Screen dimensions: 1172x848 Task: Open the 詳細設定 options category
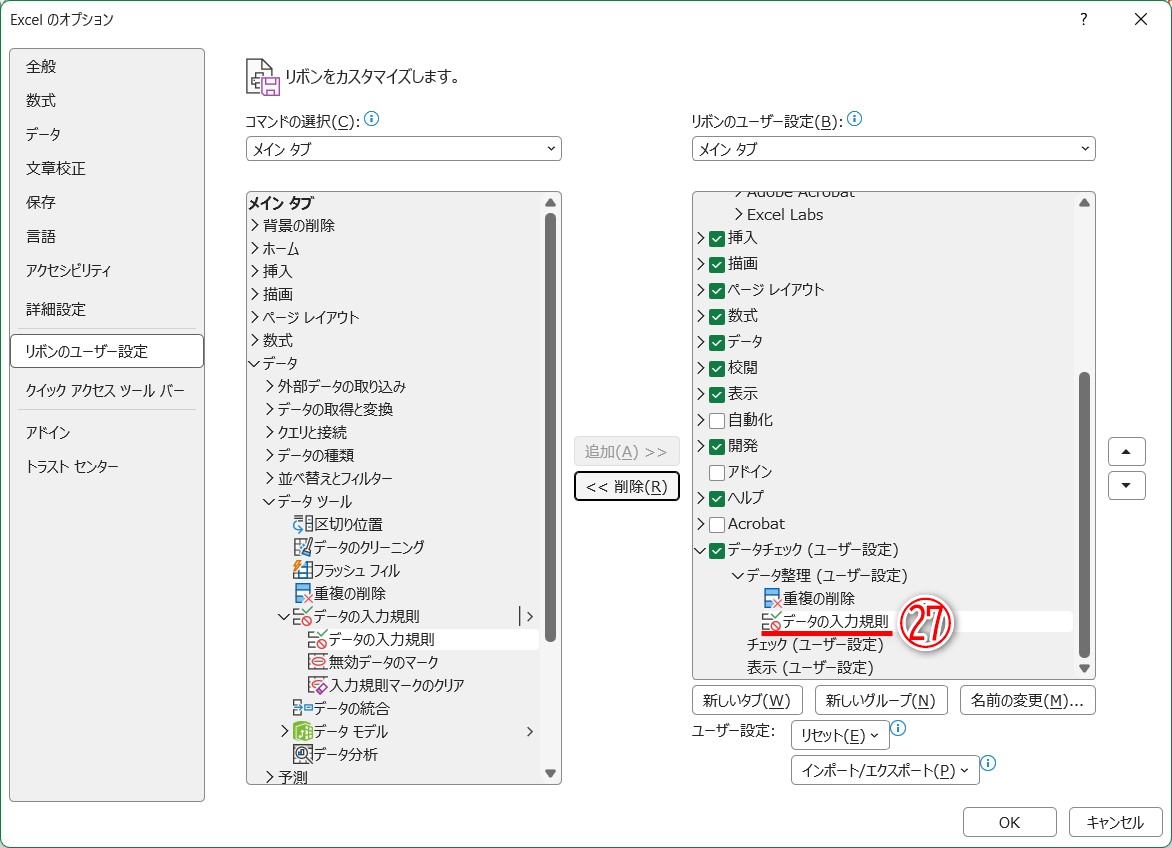[107, 309]
